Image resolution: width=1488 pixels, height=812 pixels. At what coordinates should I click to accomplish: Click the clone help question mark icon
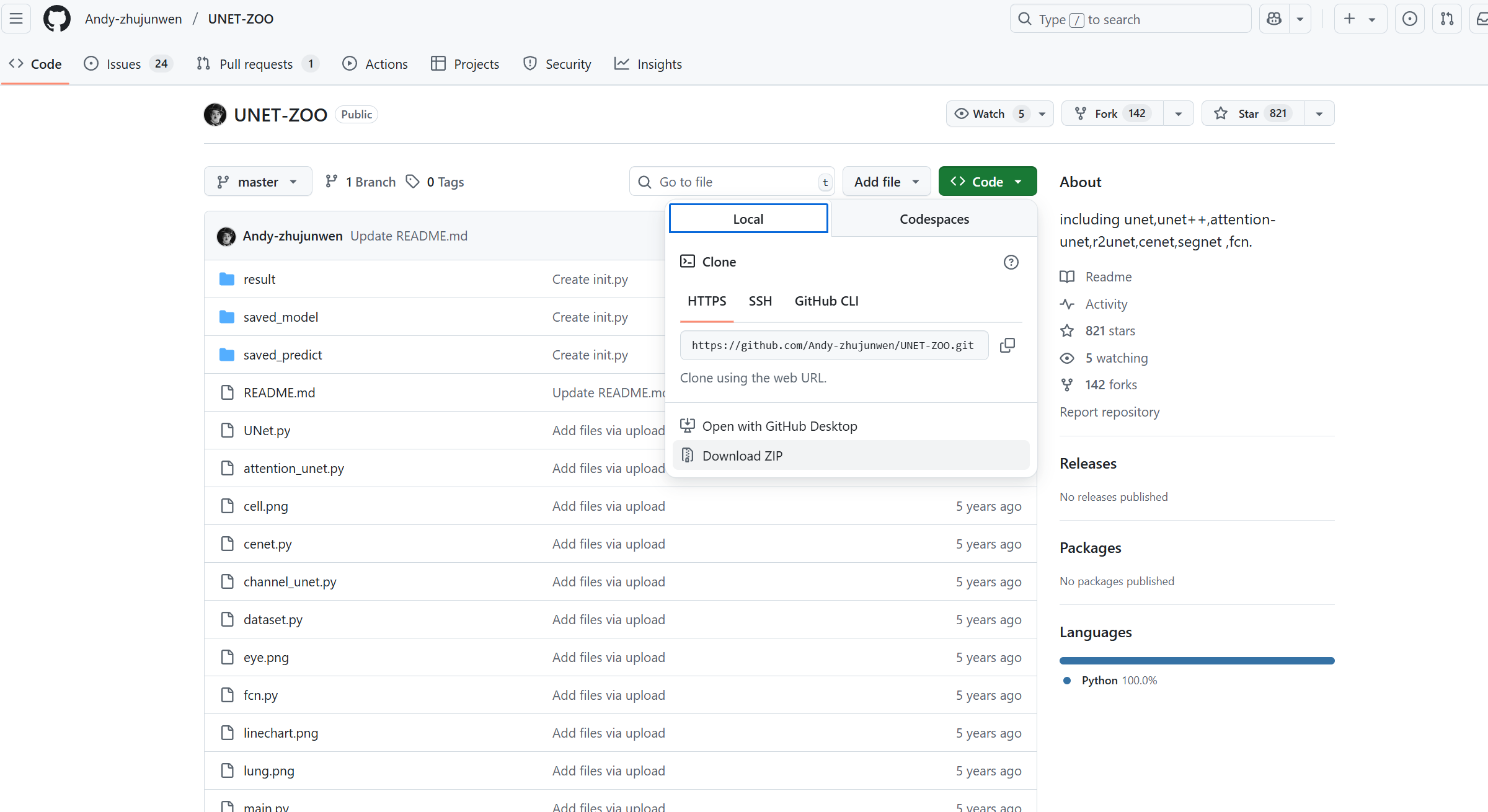(1011, 262)
